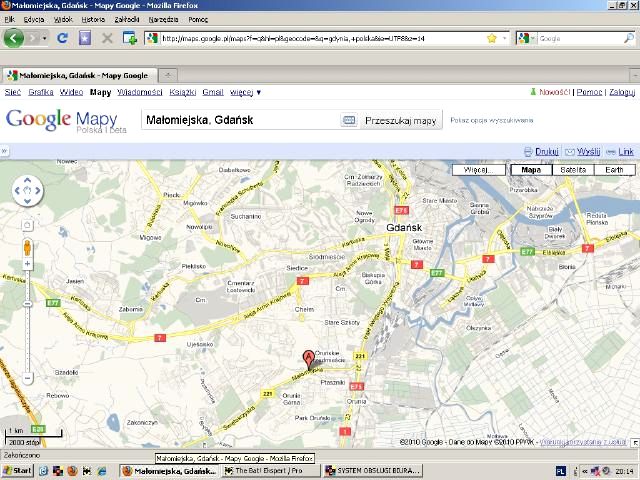Expand the Więcej... map layers dropdown
Screen dimensions: 640x480
[x=478, y=170]
